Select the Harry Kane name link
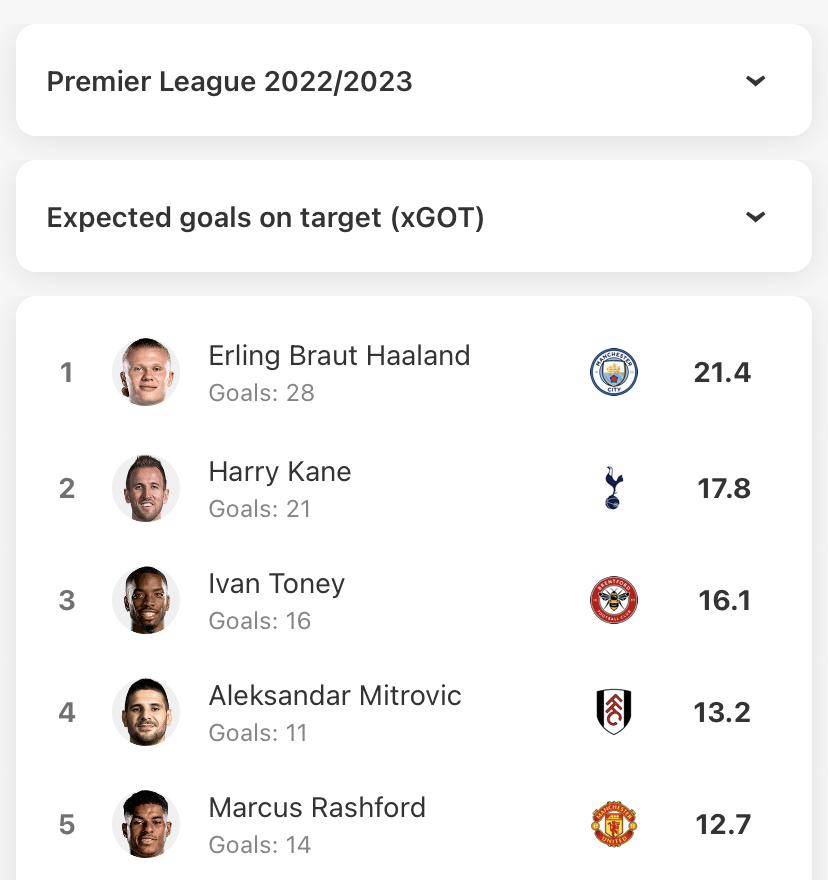This screenshot has width=828, height=880. (x=280, y=472)
